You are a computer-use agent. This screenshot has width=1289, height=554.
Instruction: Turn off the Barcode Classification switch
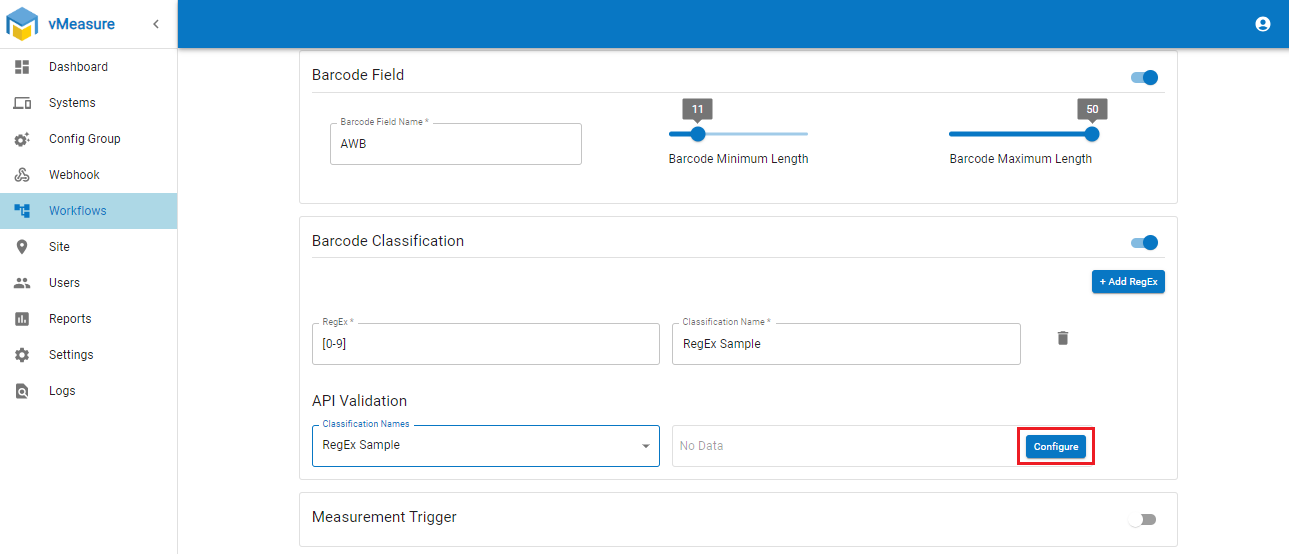1144,242
